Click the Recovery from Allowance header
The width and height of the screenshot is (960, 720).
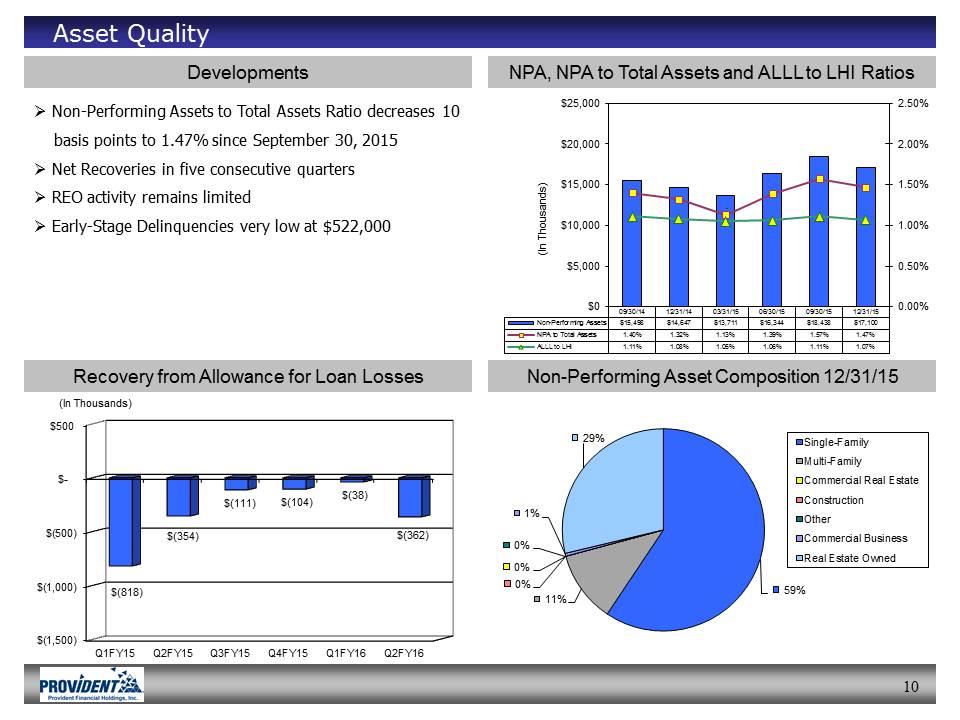tap(247, 376)
